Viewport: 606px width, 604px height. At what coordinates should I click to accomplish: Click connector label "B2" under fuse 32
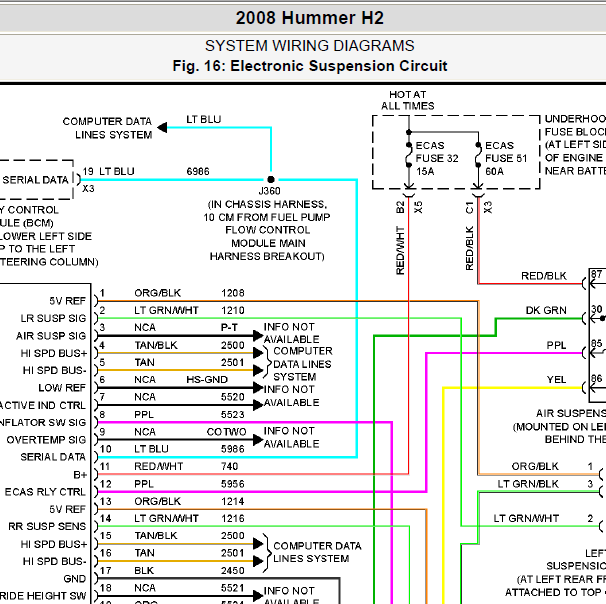tap(400, 208)
